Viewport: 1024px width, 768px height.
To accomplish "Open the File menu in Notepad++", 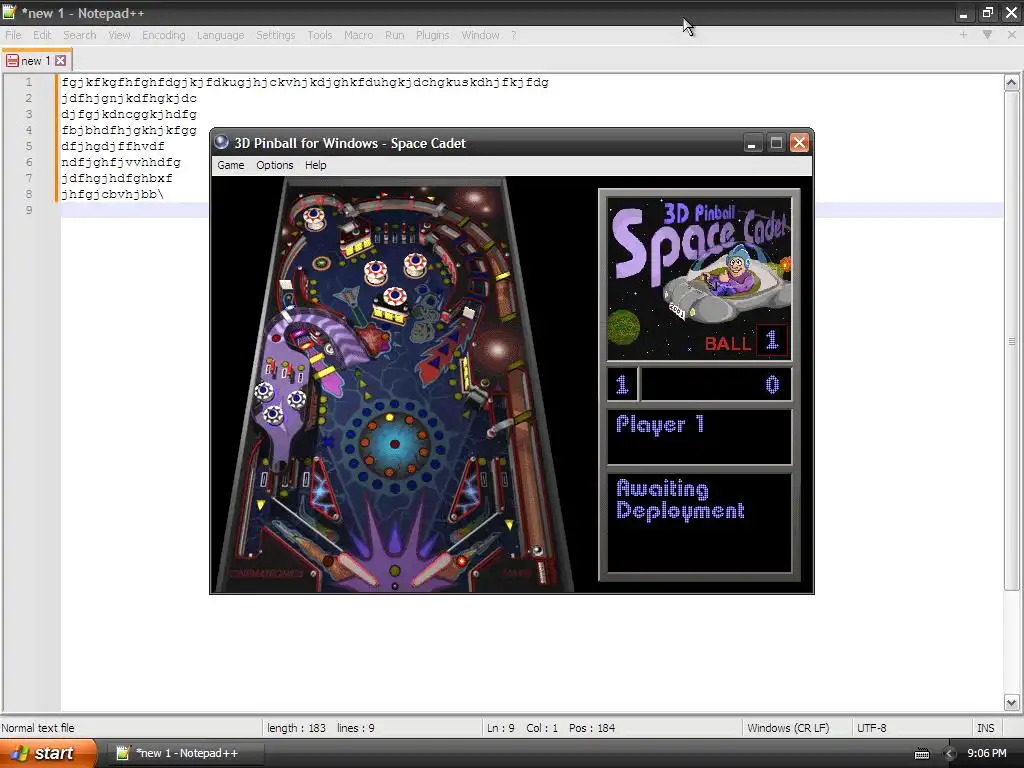I will click(13, 35).
